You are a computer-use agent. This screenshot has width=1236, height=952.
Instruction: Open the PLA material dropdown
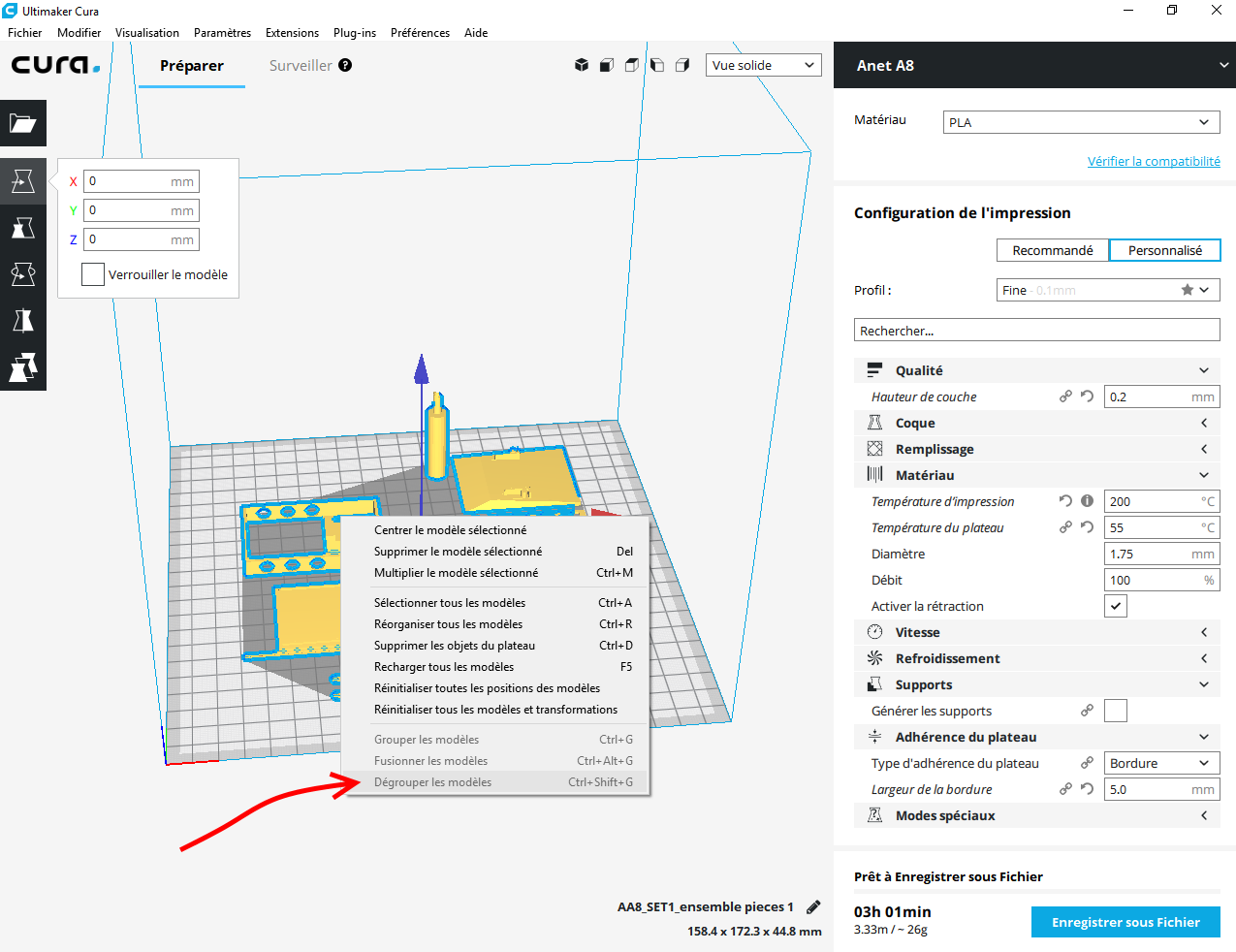click(1081, 122)
